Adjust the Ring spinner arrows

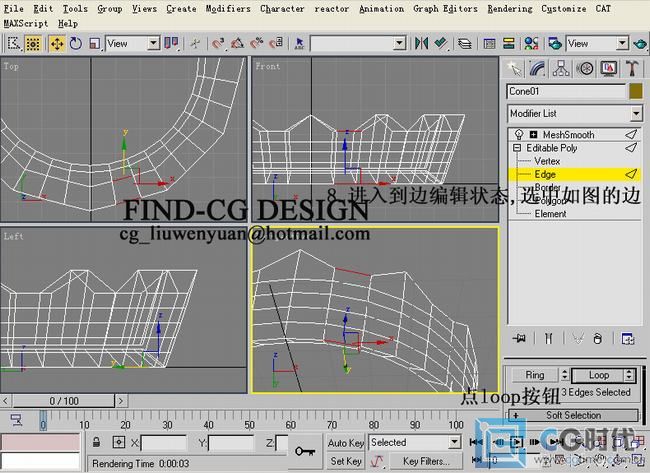[x=564, y=375]
